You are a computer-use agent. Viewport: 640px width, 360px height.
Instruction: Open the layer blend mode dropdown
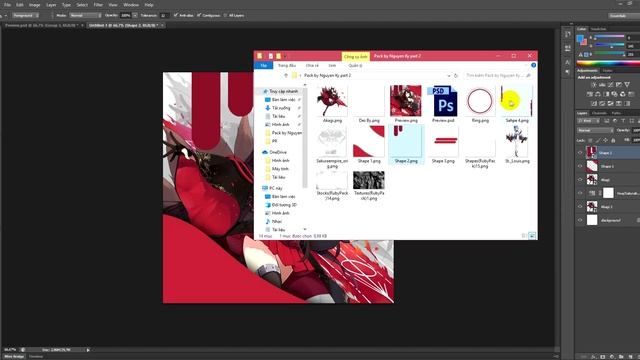595,130
